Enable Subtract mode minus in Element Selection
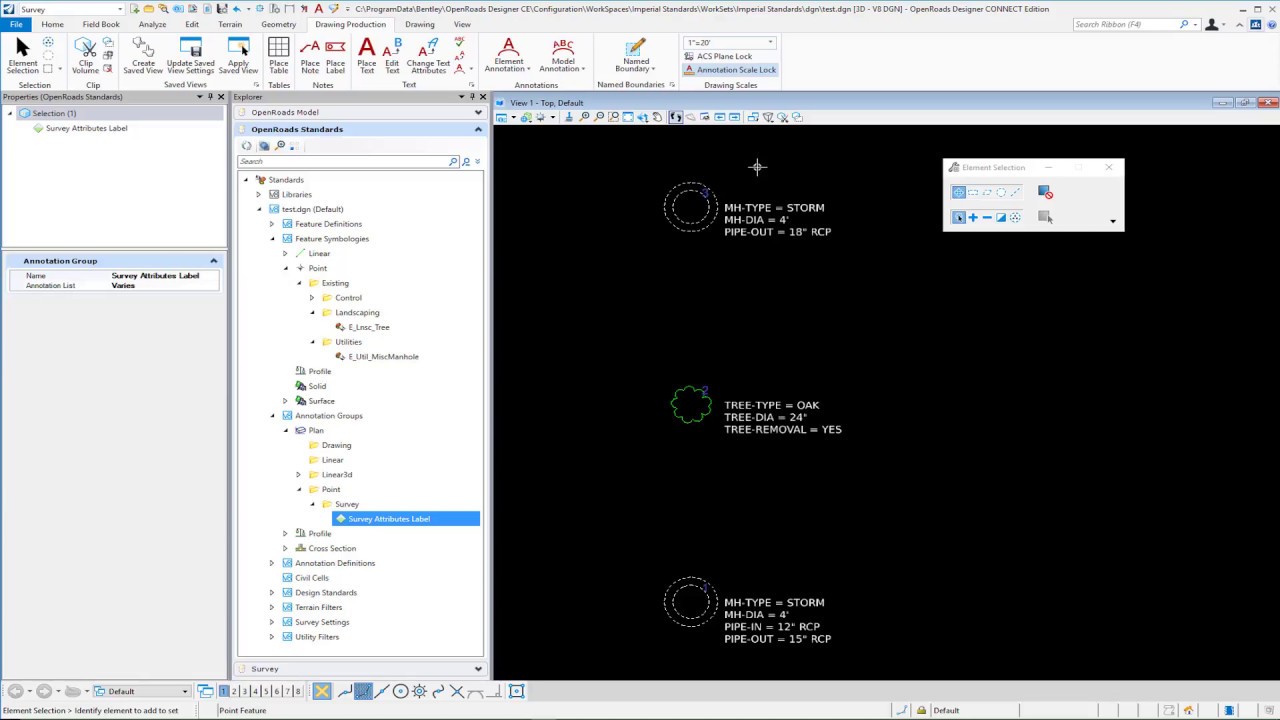1280x720 pixels. [x=987, y=217]
